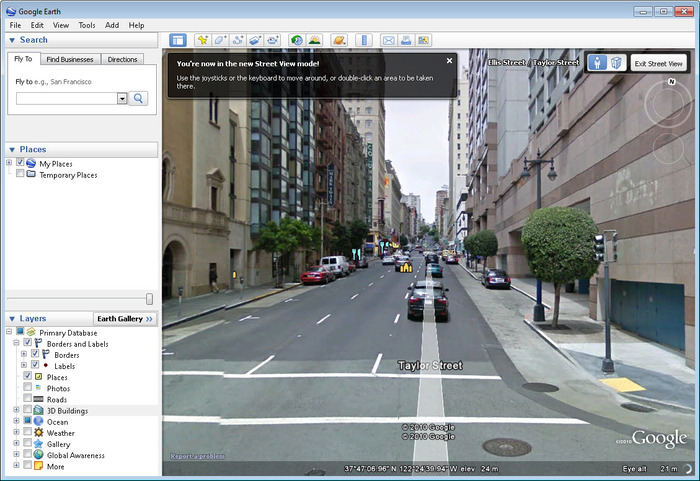Click the Show Ruler toolbar icon
The height and width of the screenshot is (481, 700).
pos(363,40)
